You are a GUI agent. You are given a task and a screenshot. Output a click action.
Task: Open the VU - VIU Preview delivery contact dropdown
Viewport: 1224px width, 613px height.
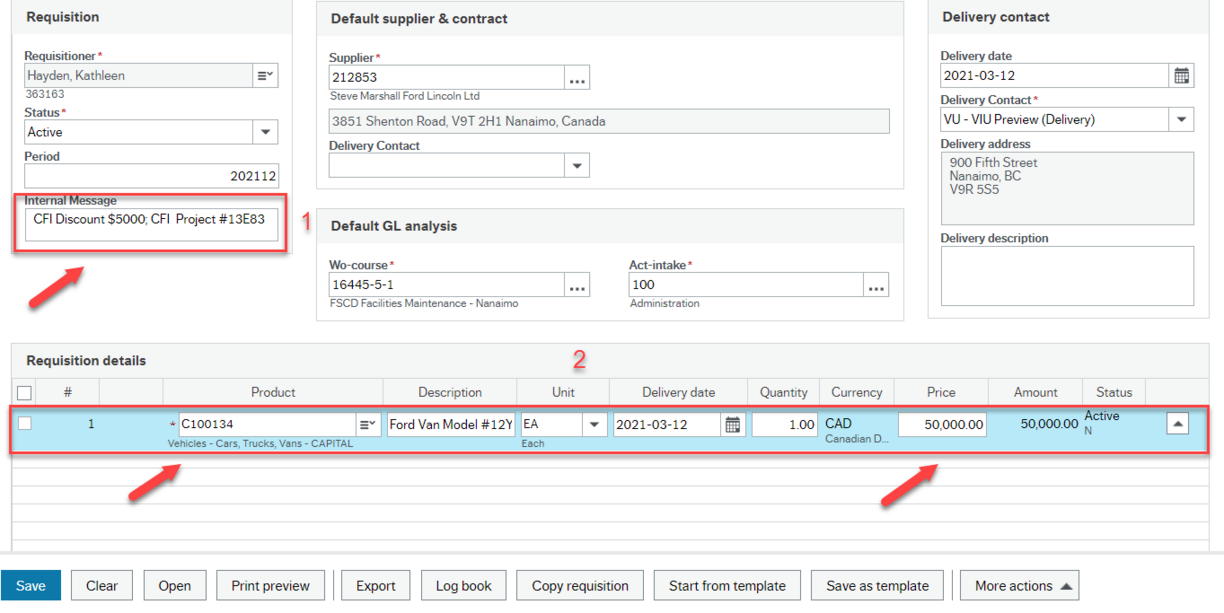(1181, 118)
